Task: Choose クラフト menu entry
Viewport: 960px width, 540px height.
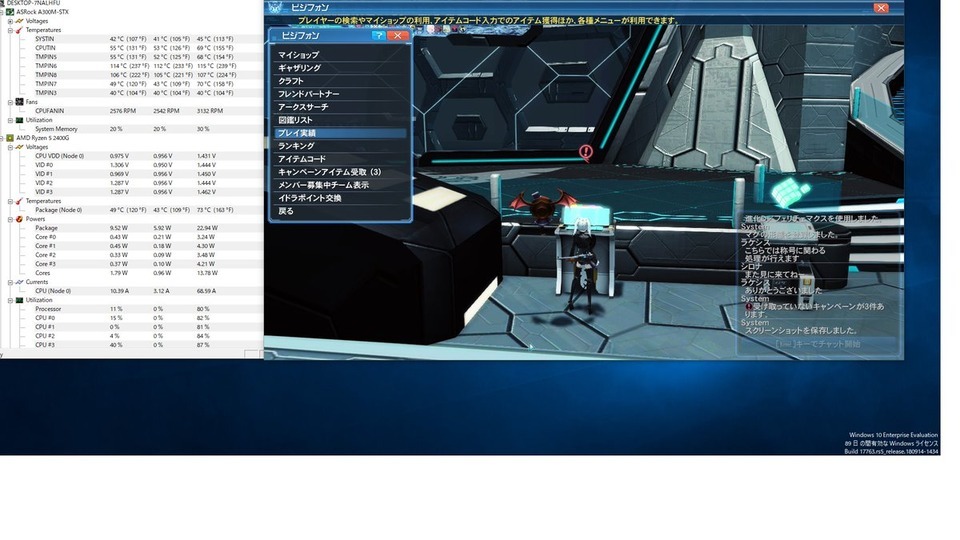Action: (340, 81)
